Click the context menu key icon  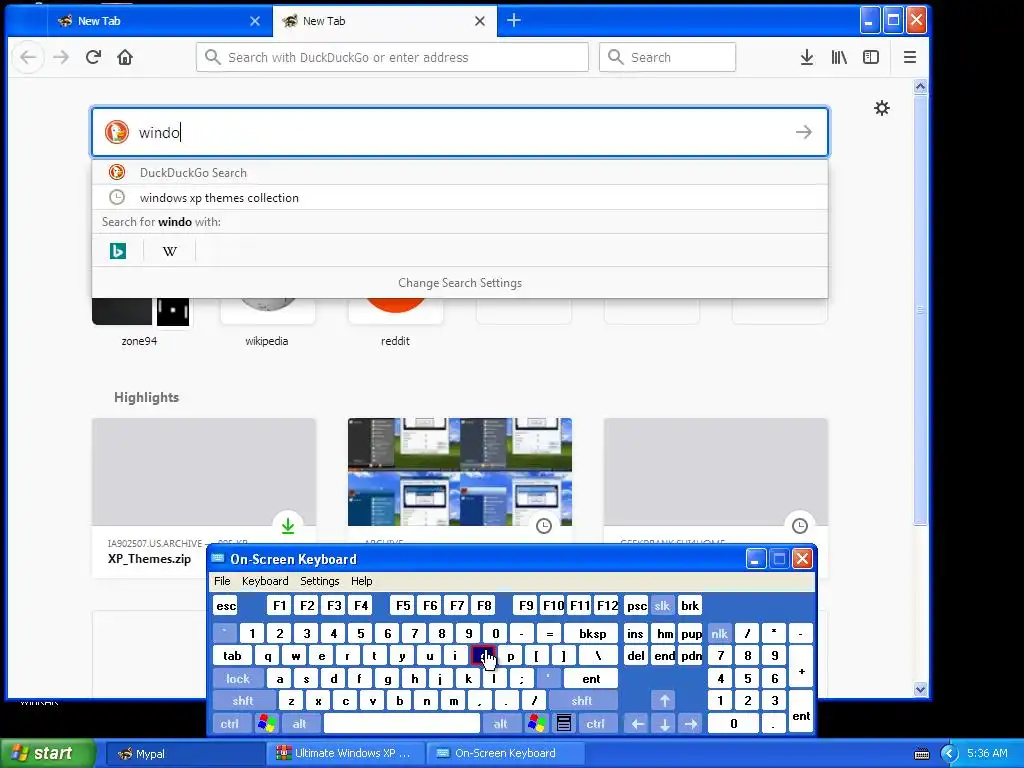[564, 724]
